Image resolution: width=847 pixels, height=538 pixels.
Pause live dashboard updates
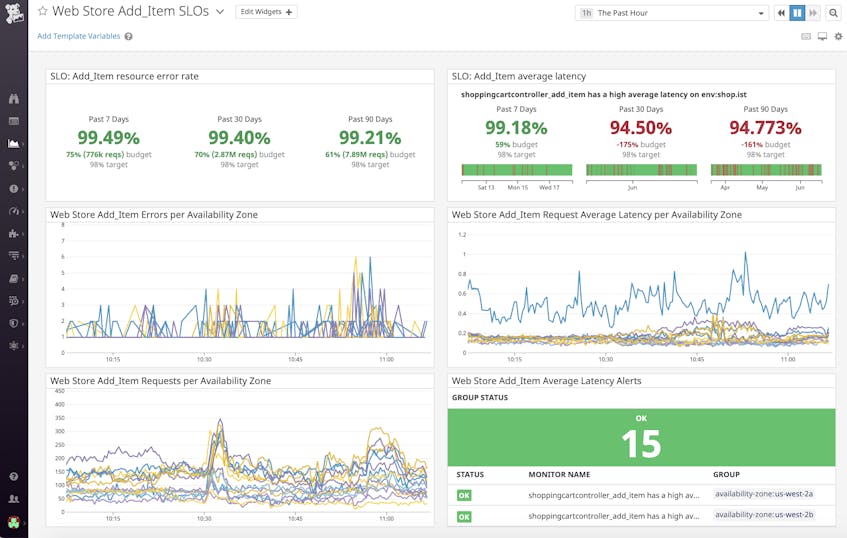point(797,13)
